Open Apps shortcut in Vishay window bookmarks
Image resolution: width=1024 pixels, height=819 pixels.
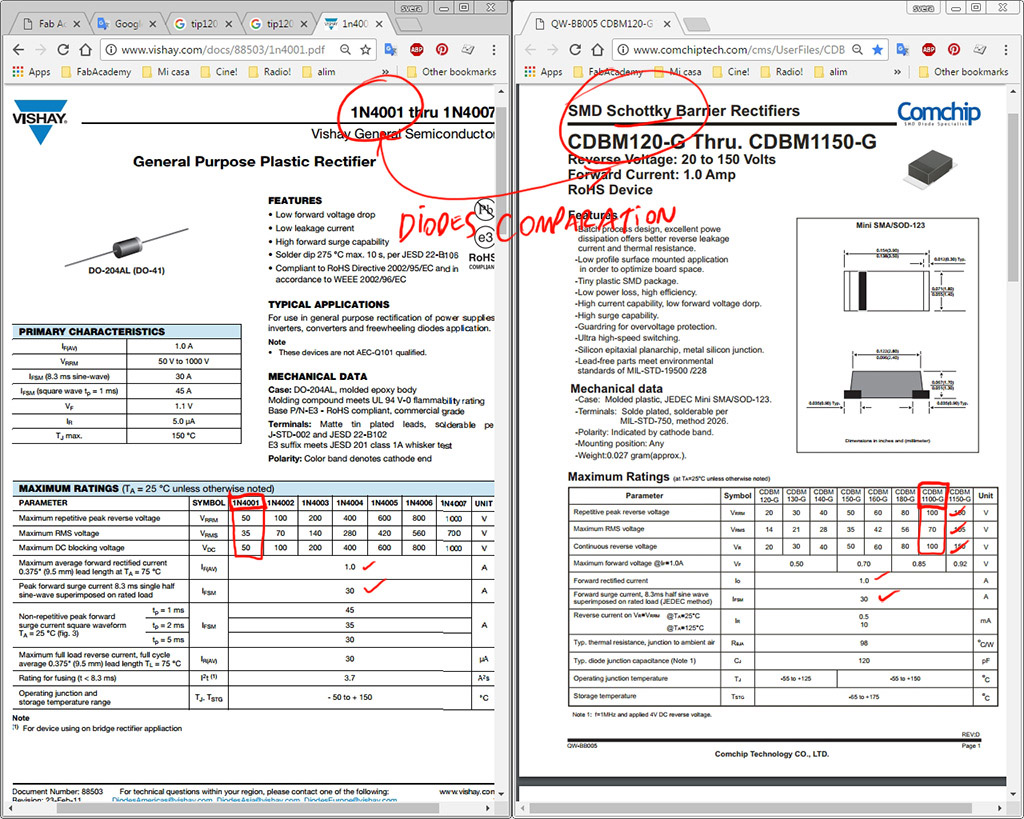[x=31, y=72]
